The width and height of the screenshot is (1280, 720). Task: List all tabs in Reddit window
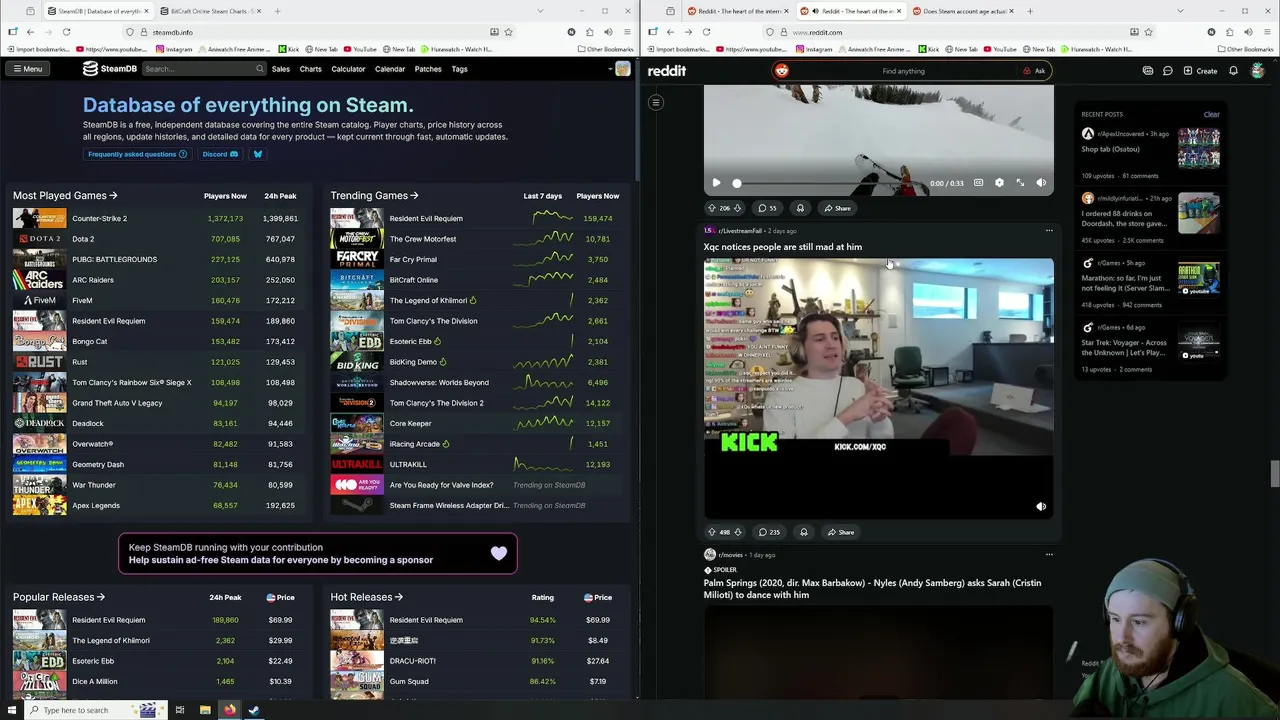coord(1181,11)
